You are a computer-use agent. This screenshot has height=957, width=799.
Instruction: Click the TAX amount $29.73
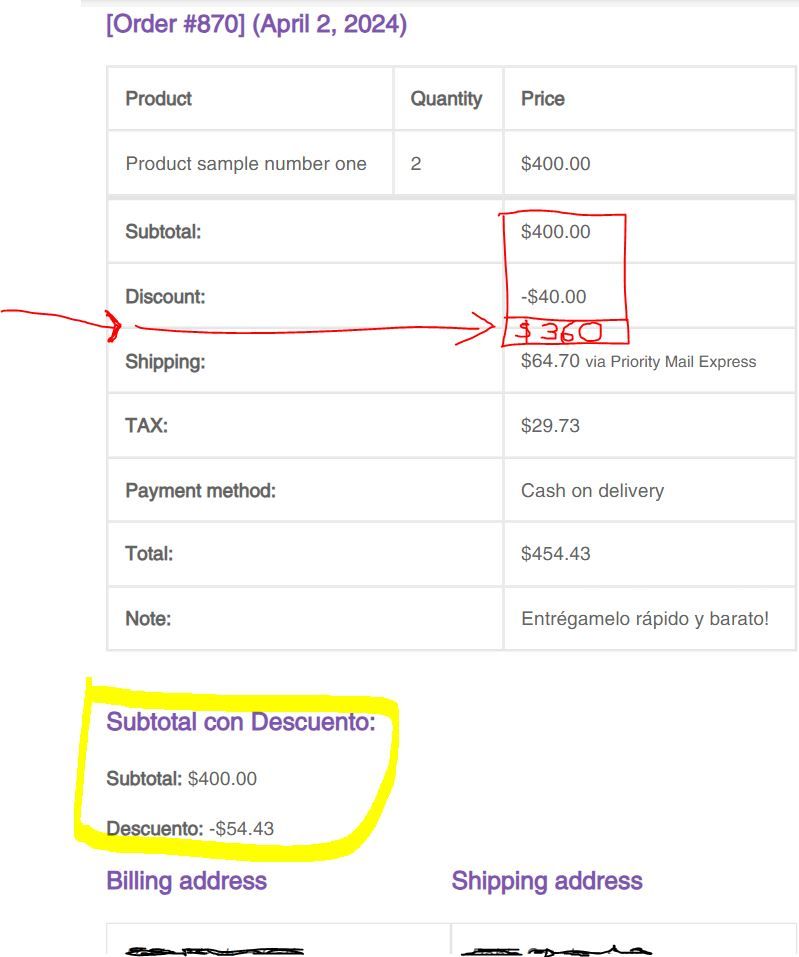click(x=550, y=425)
